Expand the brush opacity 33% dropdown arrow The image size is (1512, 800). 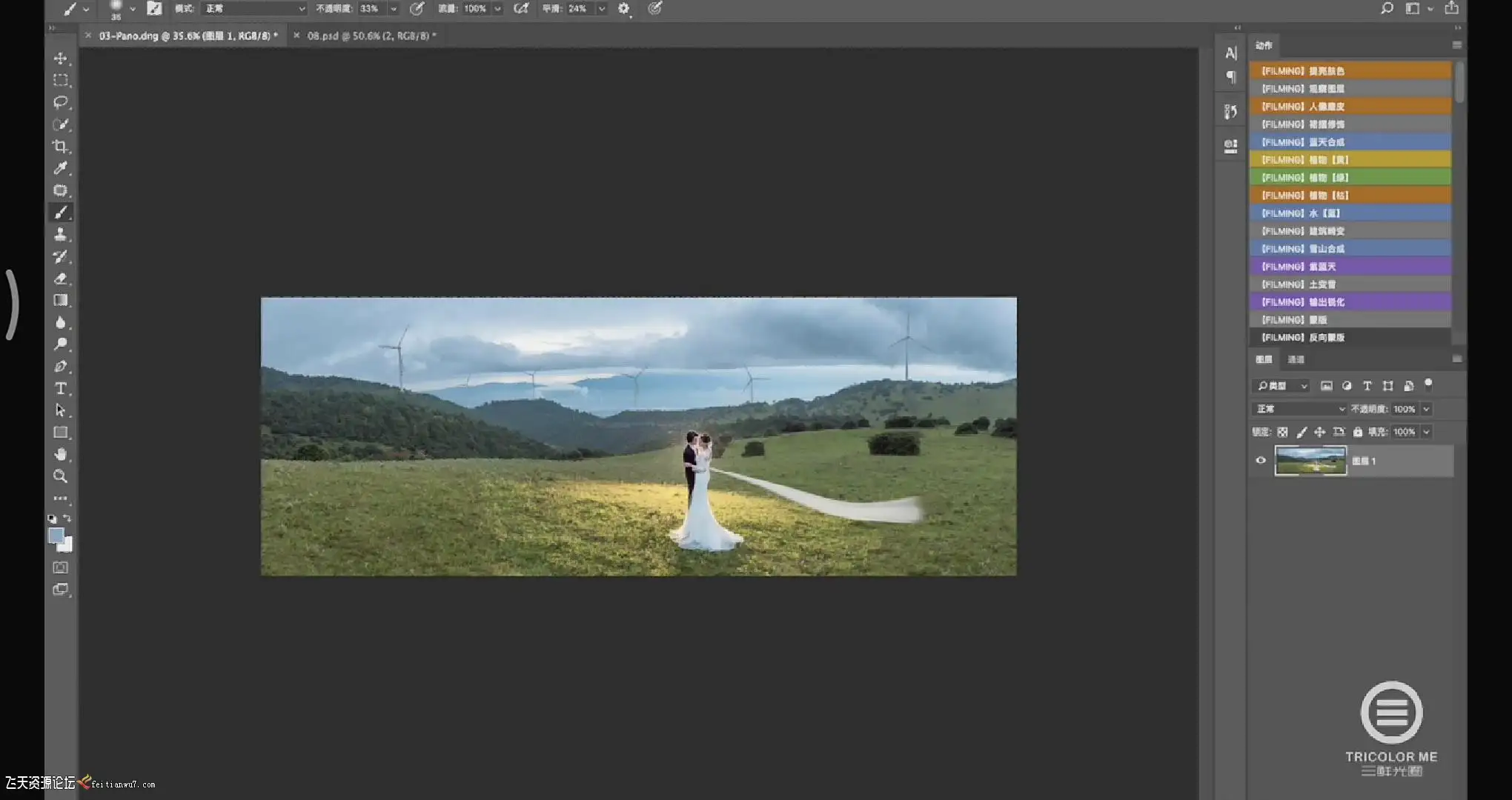click(x=394, y=9)
